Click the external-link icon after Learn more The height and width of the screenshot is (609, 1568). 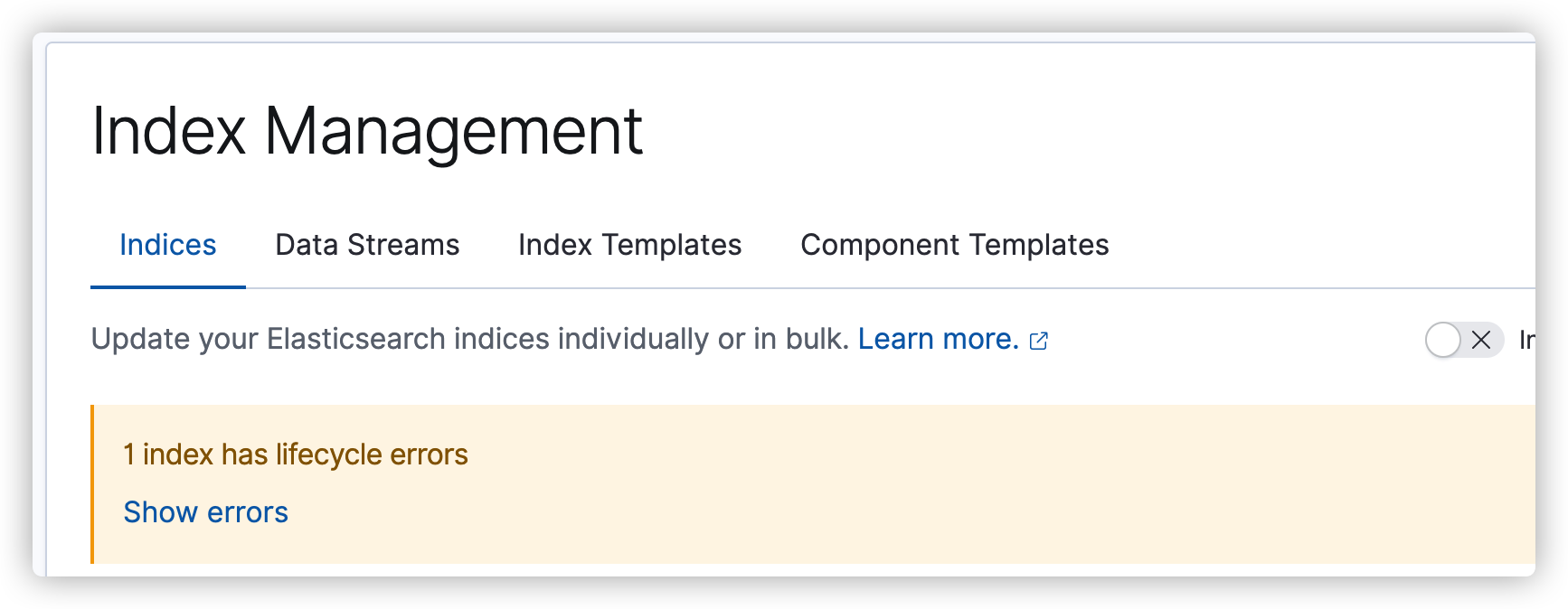click(x=1038, y=341)
